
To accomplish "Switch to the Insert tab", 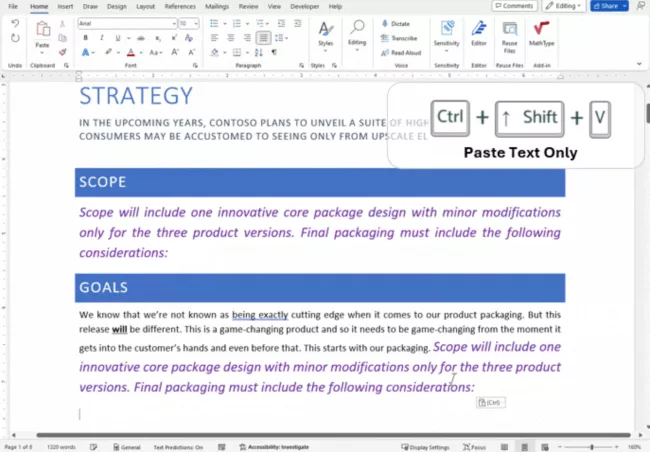I will [65, 6].
